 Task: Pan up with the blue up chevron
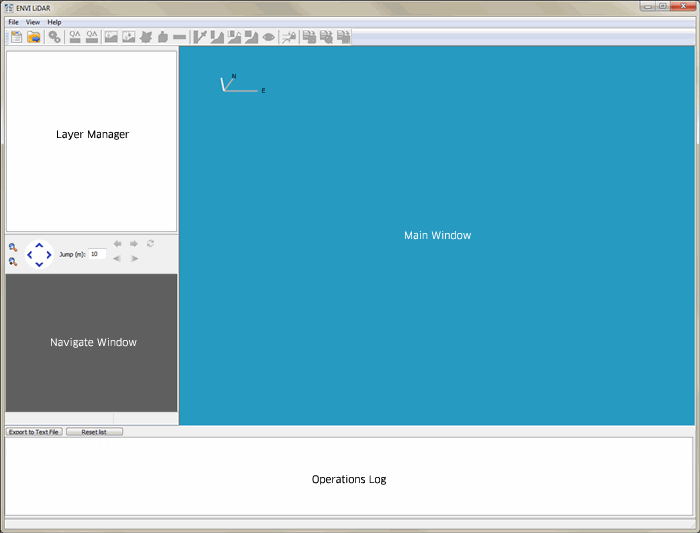pyautogui.click(x=39, y=245)
